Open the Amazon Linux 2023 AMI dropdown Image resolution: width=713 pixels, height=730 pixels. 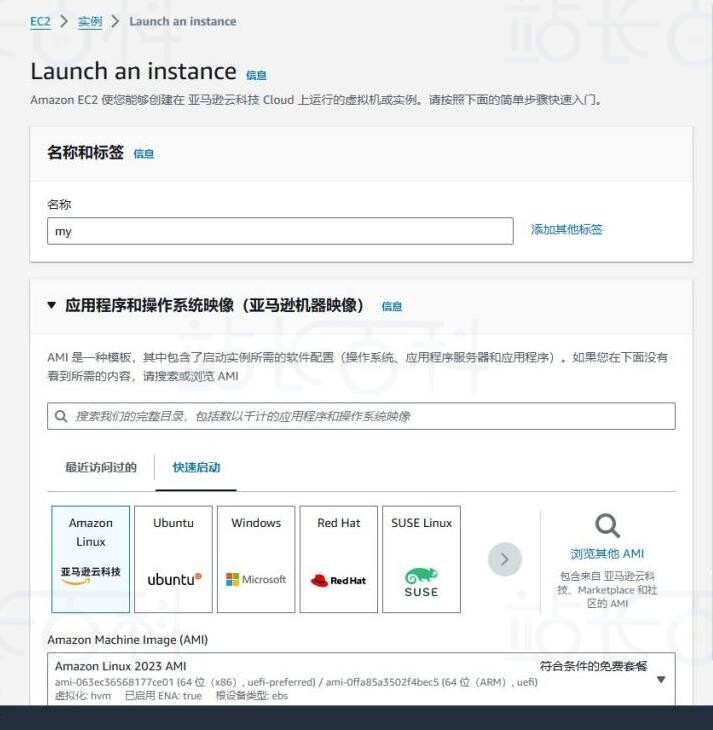[361, 679]
